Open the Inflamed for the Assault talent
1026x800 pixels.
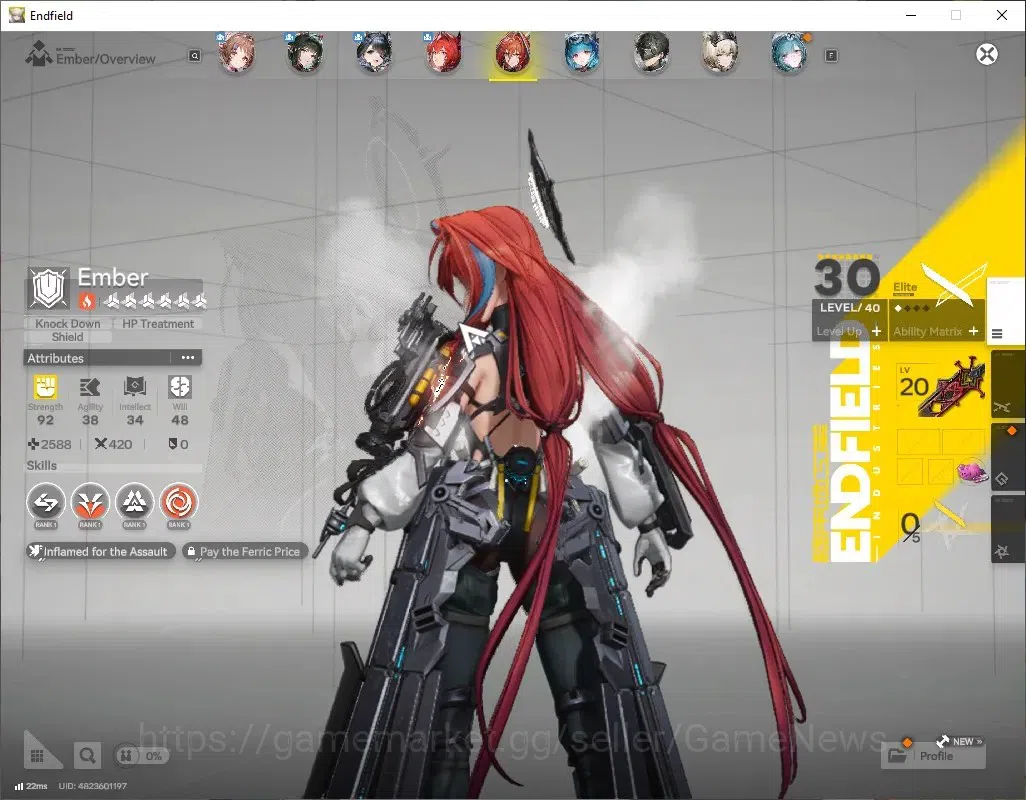click(x=101, y=551)
